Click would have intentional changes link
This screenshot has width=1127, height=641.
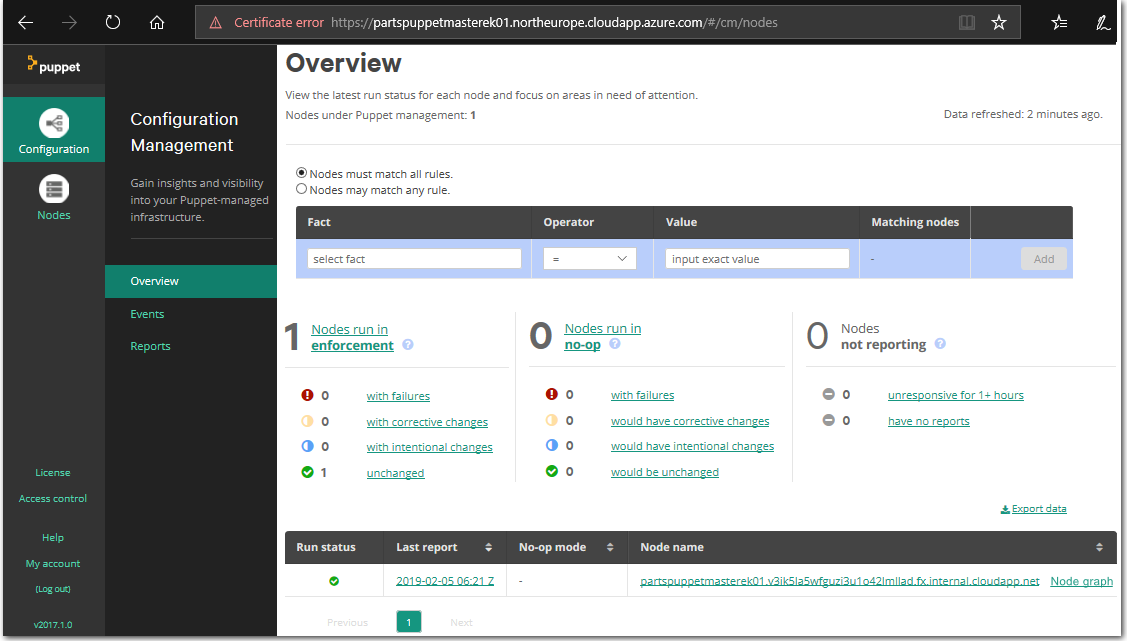tap(692, 446)
